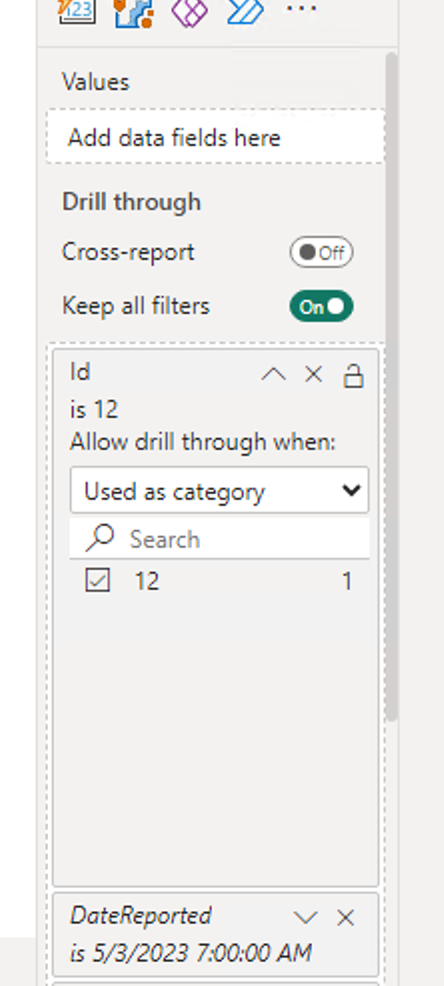Remove the Id drill through field
Screen dimensions: 444x986
point(313,375)
